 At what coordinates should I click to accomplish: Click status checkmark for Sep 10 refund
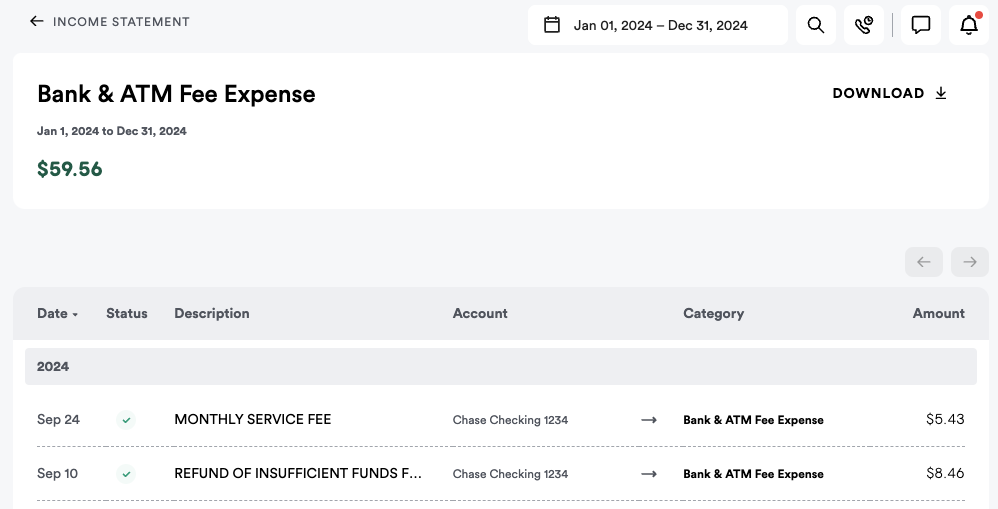coord(126,474)
